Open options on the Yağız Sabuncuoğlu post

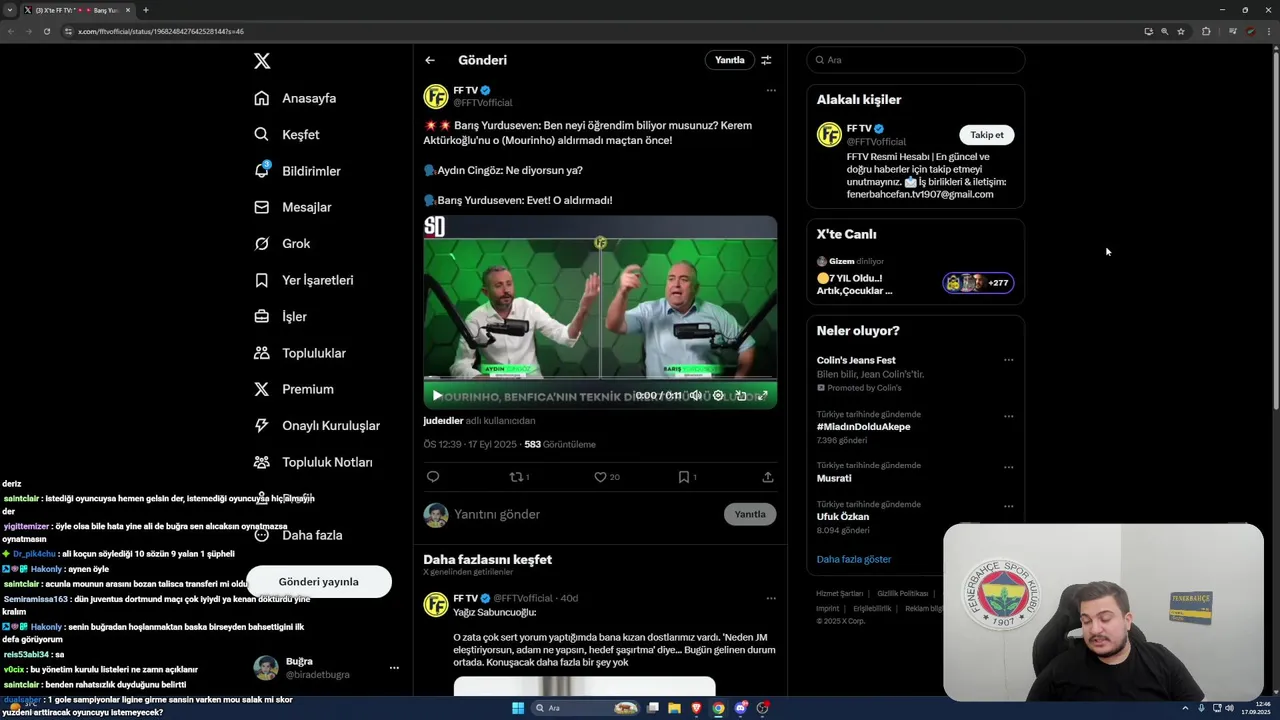771,598
